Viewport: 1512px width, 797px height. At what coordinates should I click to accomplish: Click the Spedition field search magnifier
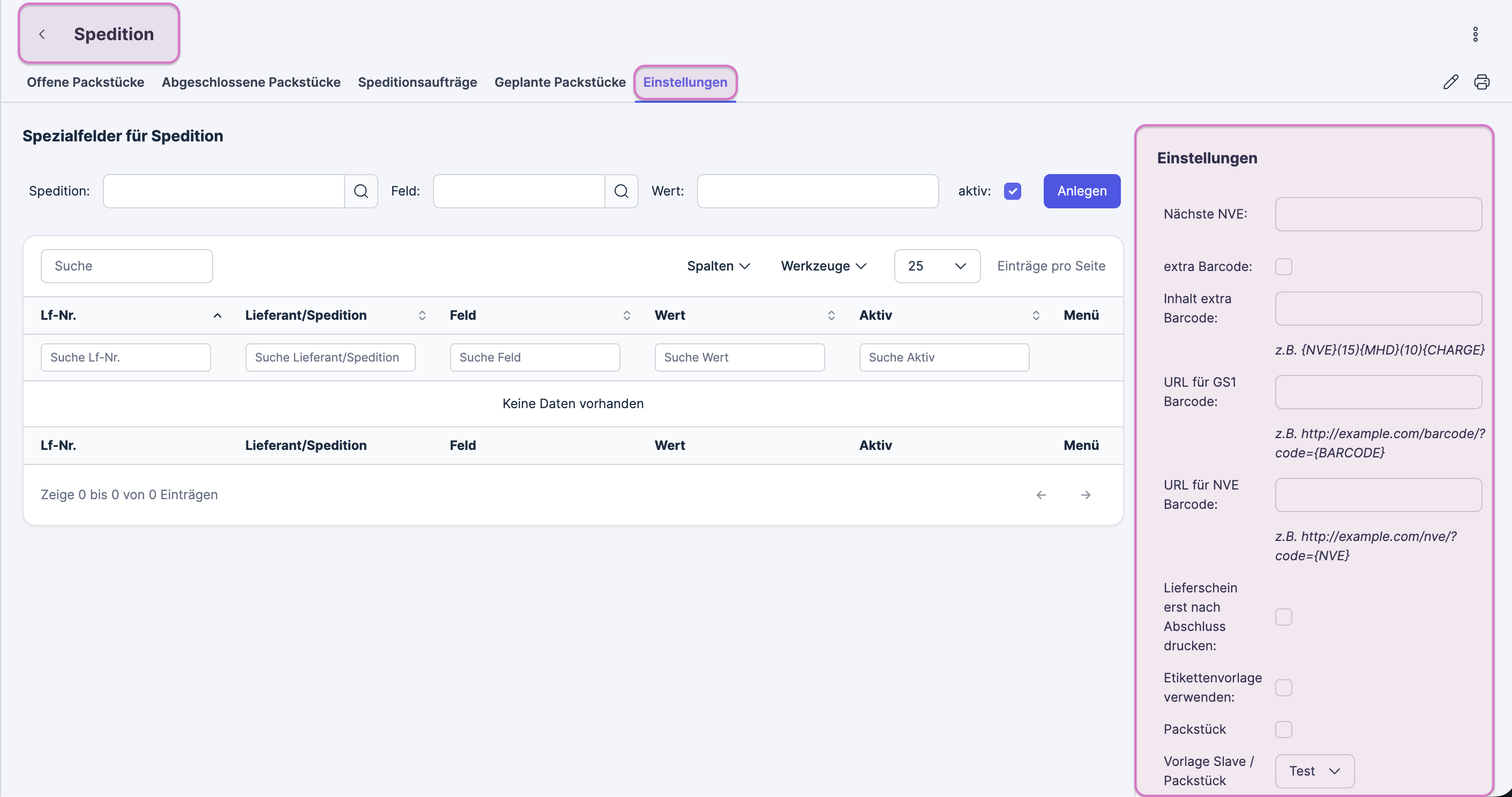tap(361, 191)
